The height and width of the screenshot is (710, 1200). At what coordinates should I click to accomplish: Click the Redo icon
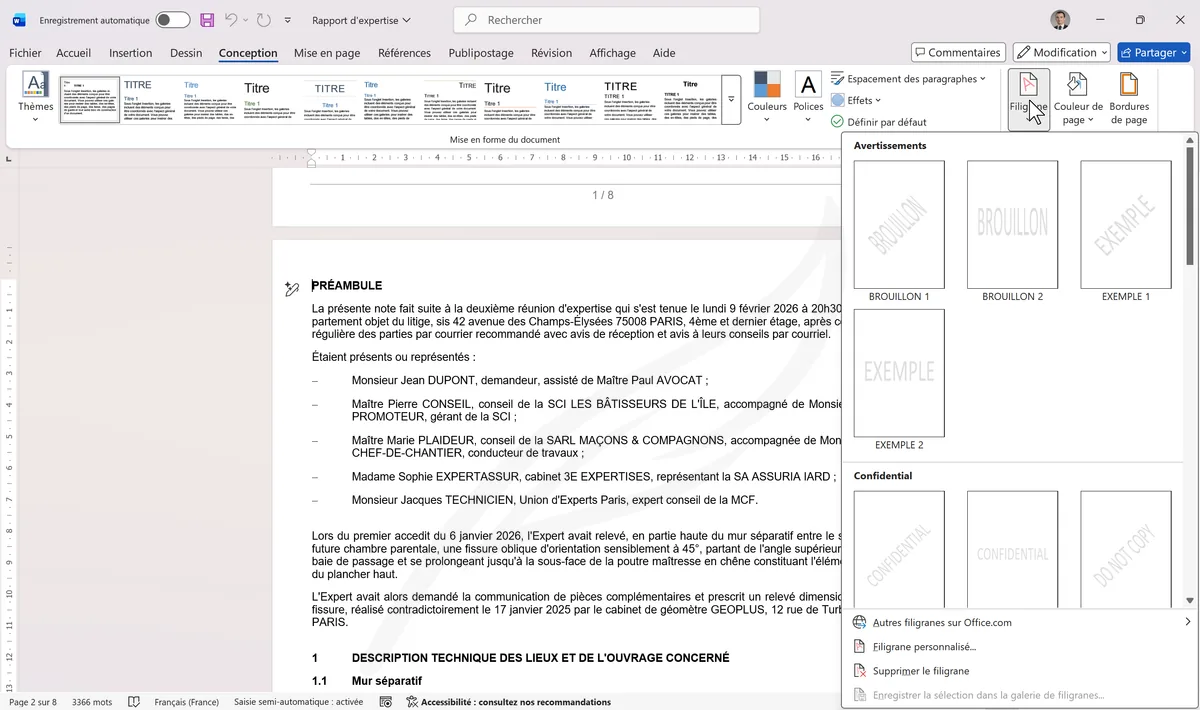coord(261,19)
